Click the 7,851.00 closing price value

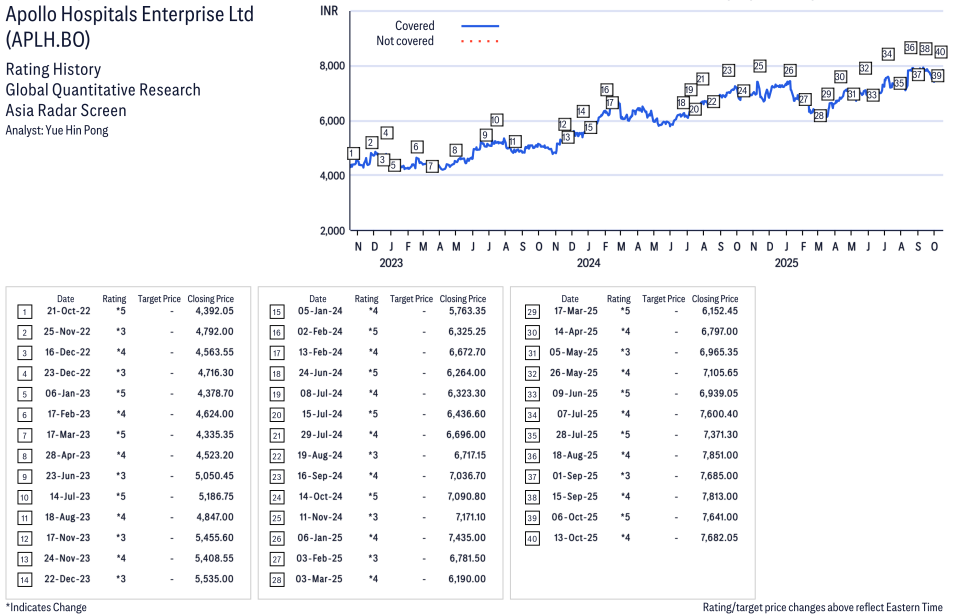tap(714, 455)
